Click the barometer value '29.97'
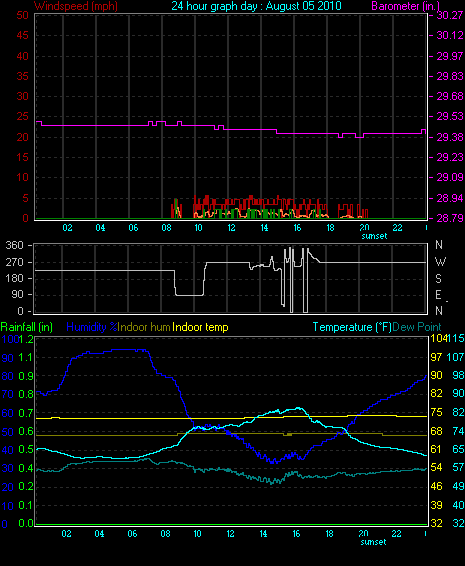The width and height of the screenshot is (465, 566). pyautogui.click(x=450, y=56)
